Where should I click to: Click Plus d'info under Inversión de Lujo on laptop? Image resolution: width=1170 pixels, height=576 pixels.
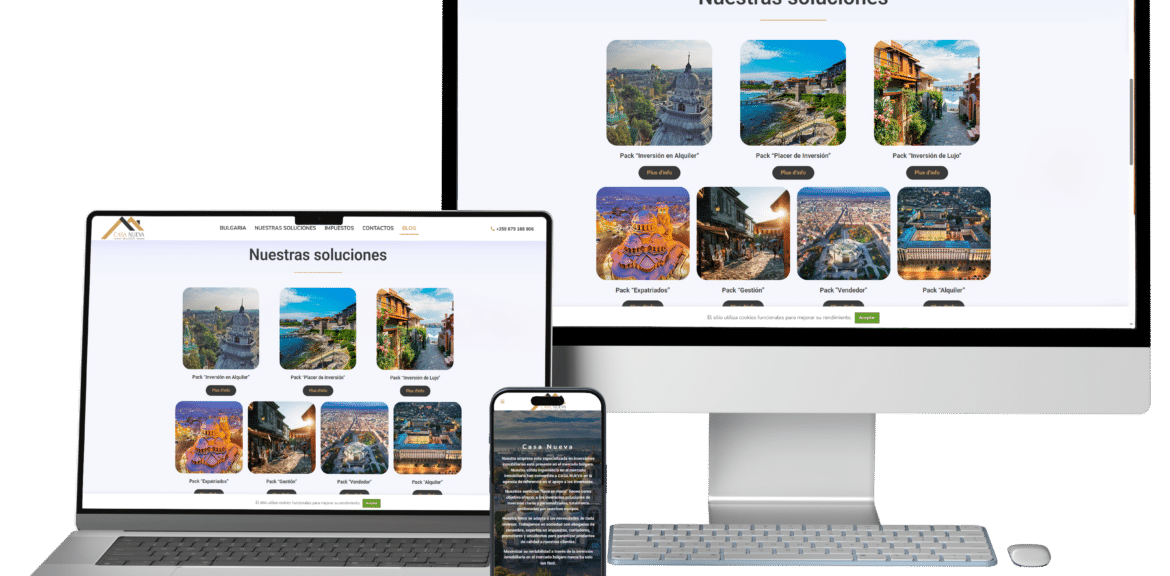415,390
